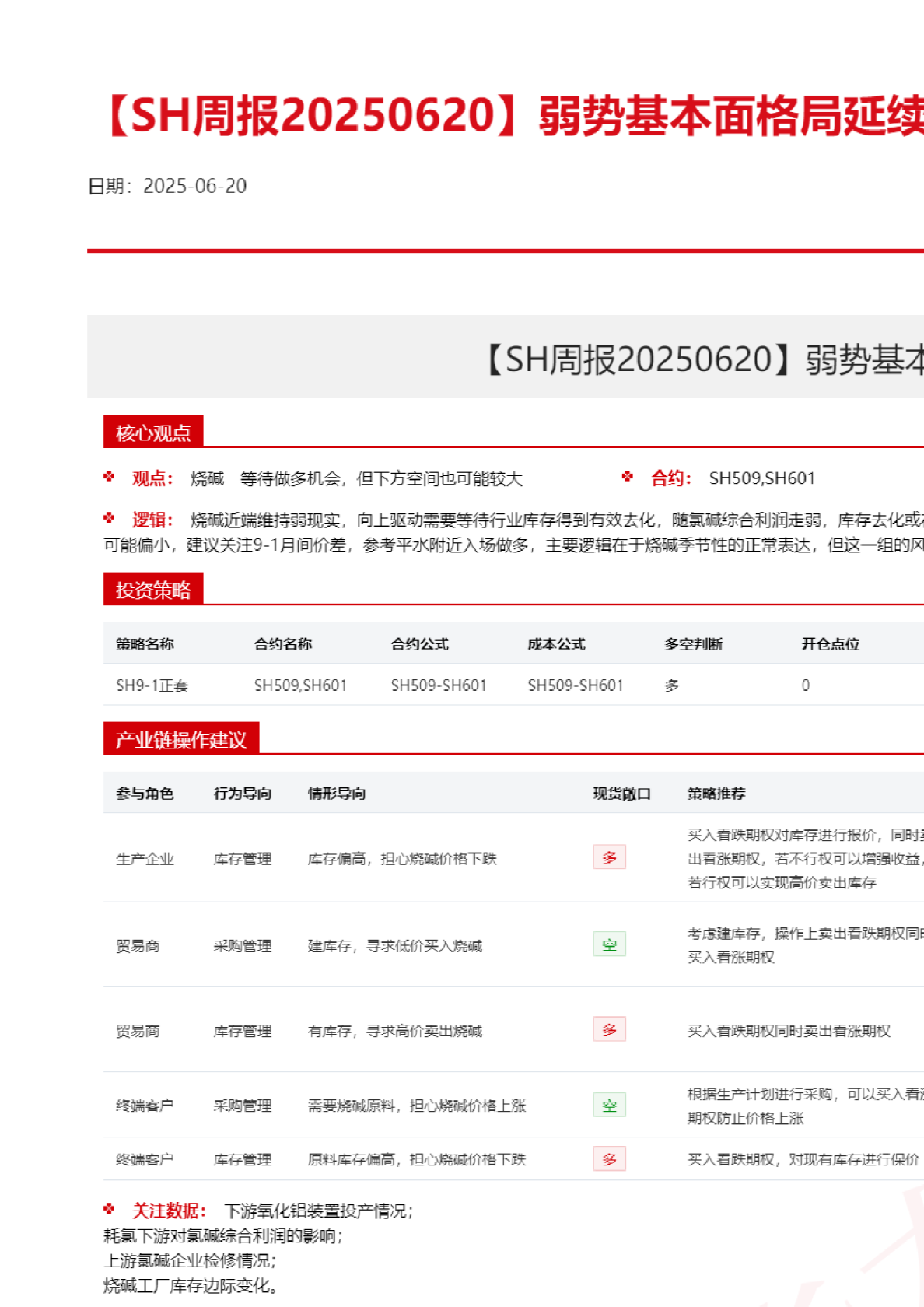Click the SH509-SH601 cell under 合约公式

438,685
